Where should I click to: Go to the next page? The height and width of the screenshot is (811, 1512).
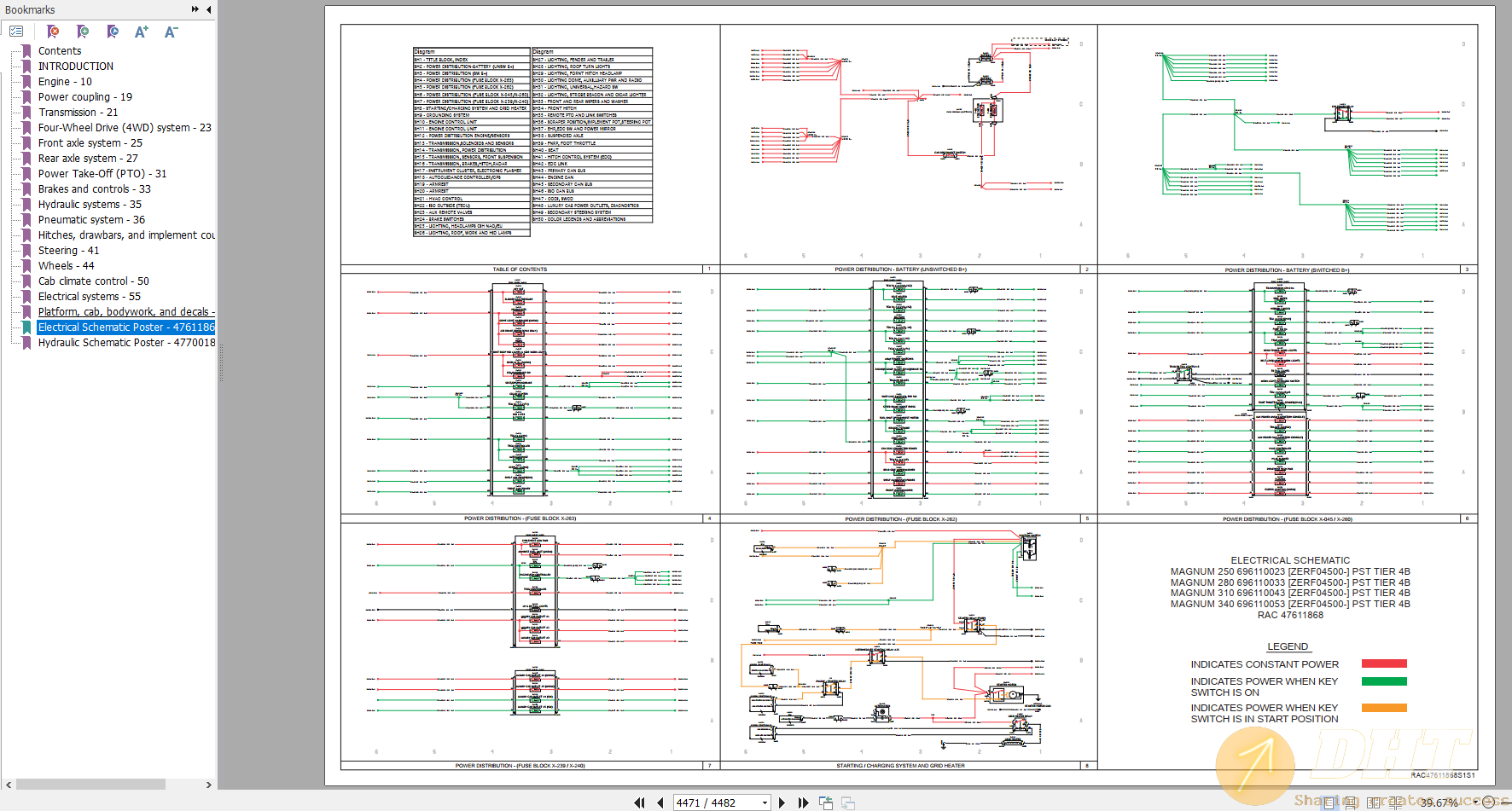(782, 802)
